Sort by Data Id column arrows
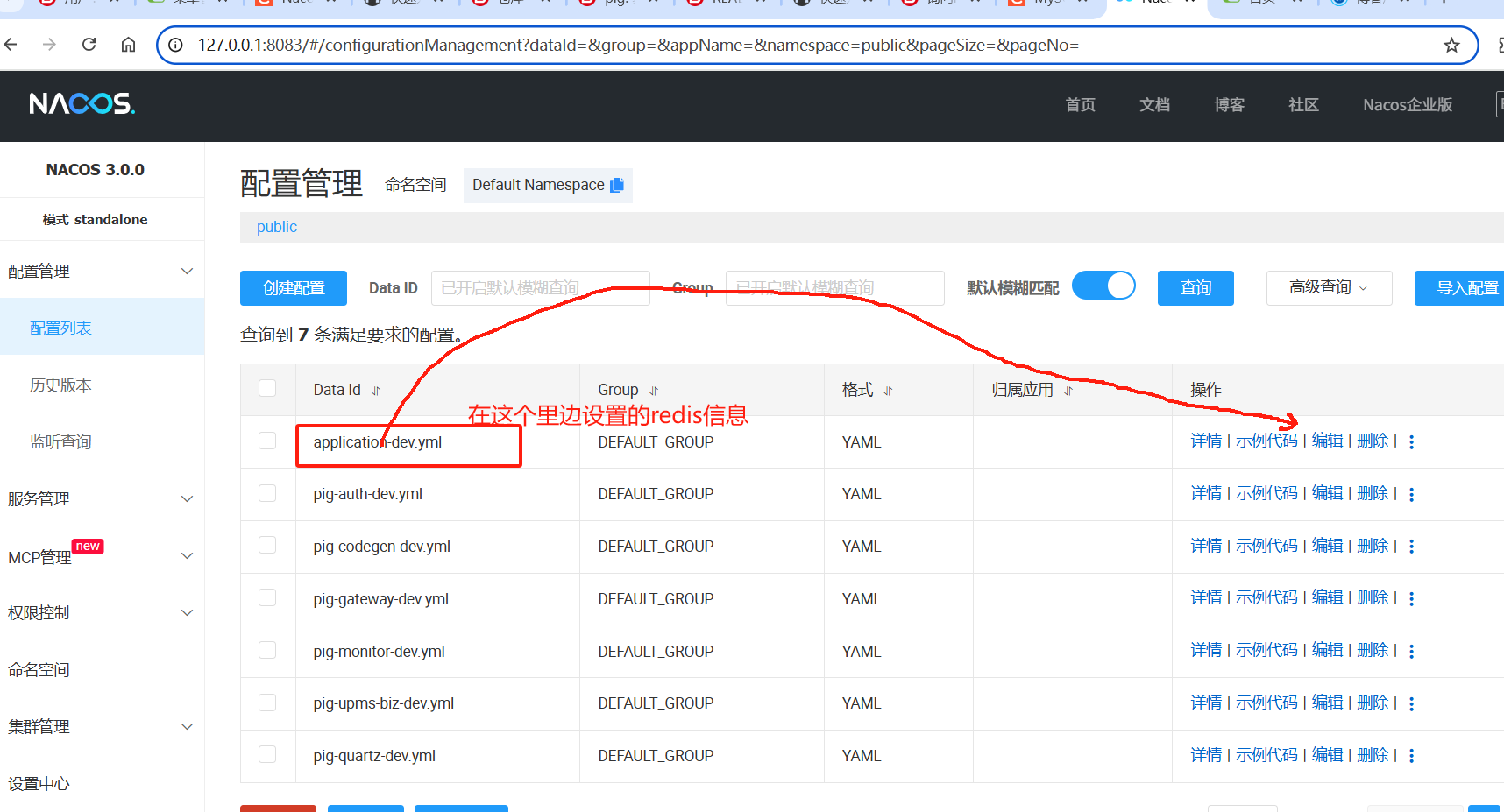Viewport: 1504px width, 812px height. pyautogui.click(x=376, y=391)
